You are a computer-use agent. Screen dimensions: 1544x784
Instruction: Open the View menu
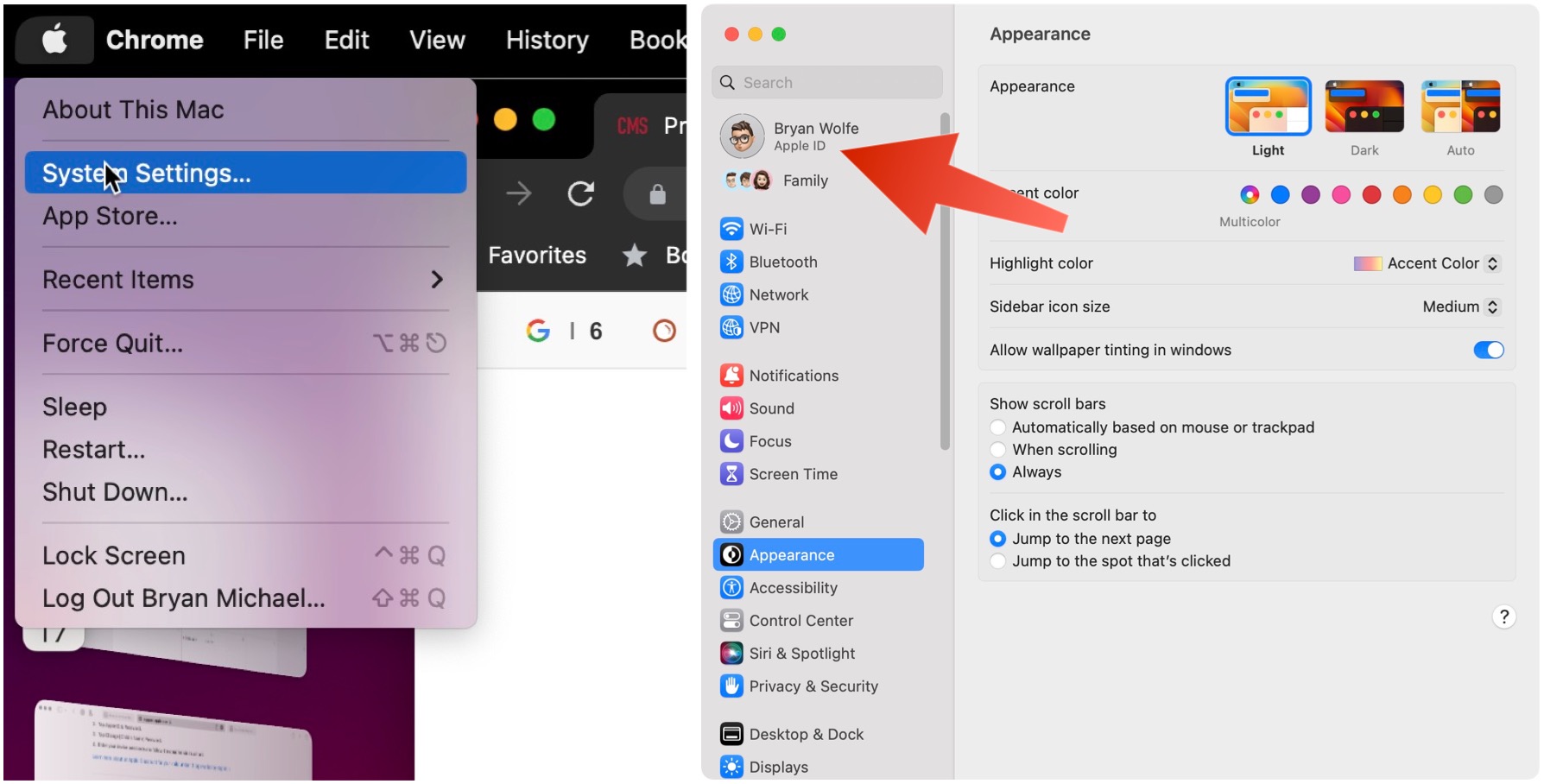point(437,40)
